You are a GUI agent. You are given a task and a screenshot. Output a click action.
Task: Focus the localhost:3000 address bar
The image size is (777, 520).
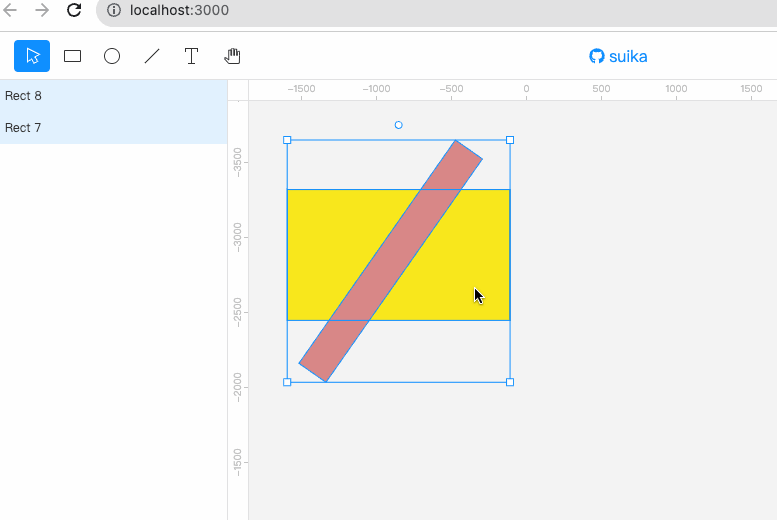click(x=436, y=10)
